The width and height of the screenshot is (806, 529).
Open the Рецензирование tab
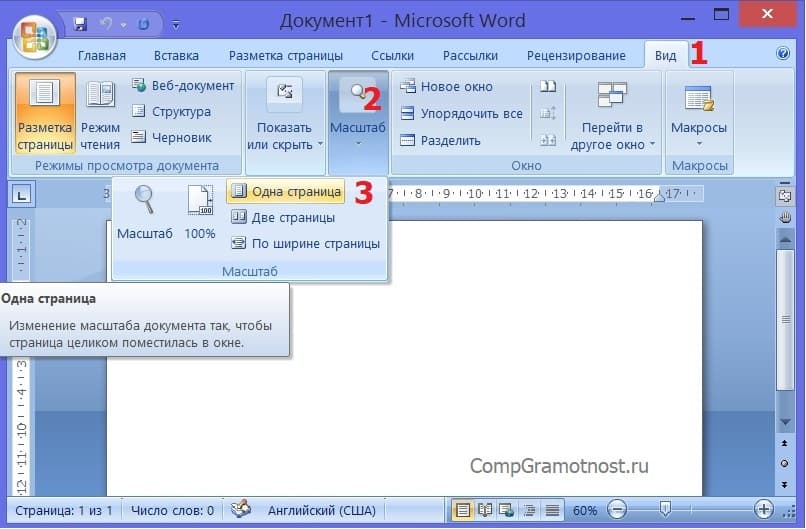coord(576,56)
